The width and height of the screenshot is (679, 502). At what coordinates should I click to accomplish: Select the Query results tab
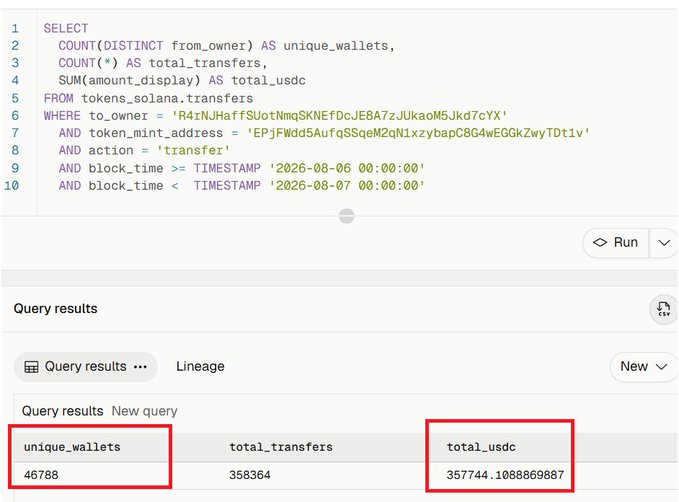tap(86, 366)
